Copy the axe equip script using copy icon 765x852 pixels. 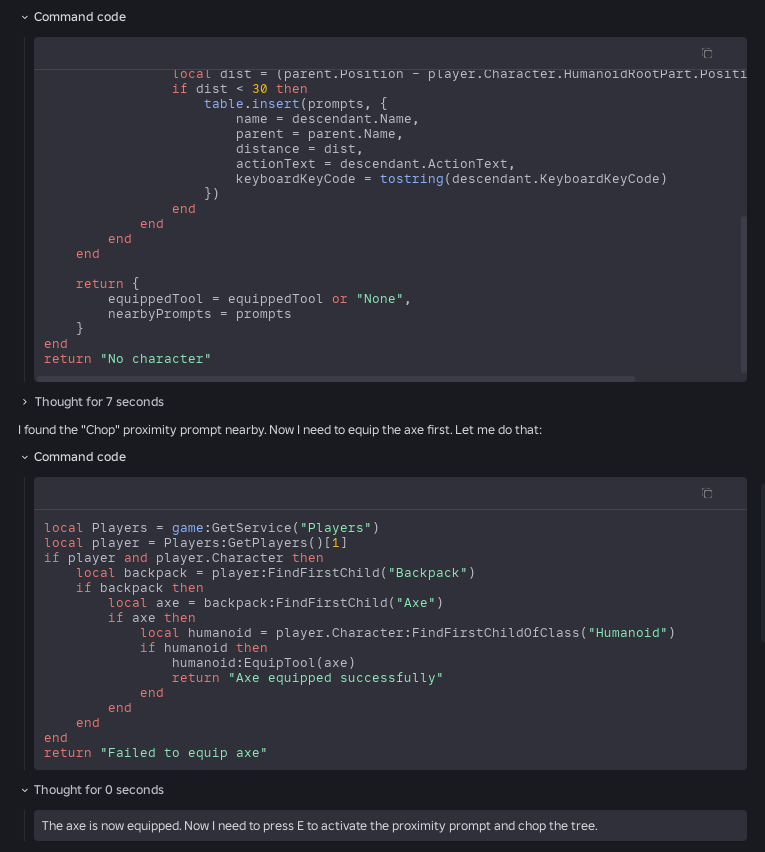(707, 493)
